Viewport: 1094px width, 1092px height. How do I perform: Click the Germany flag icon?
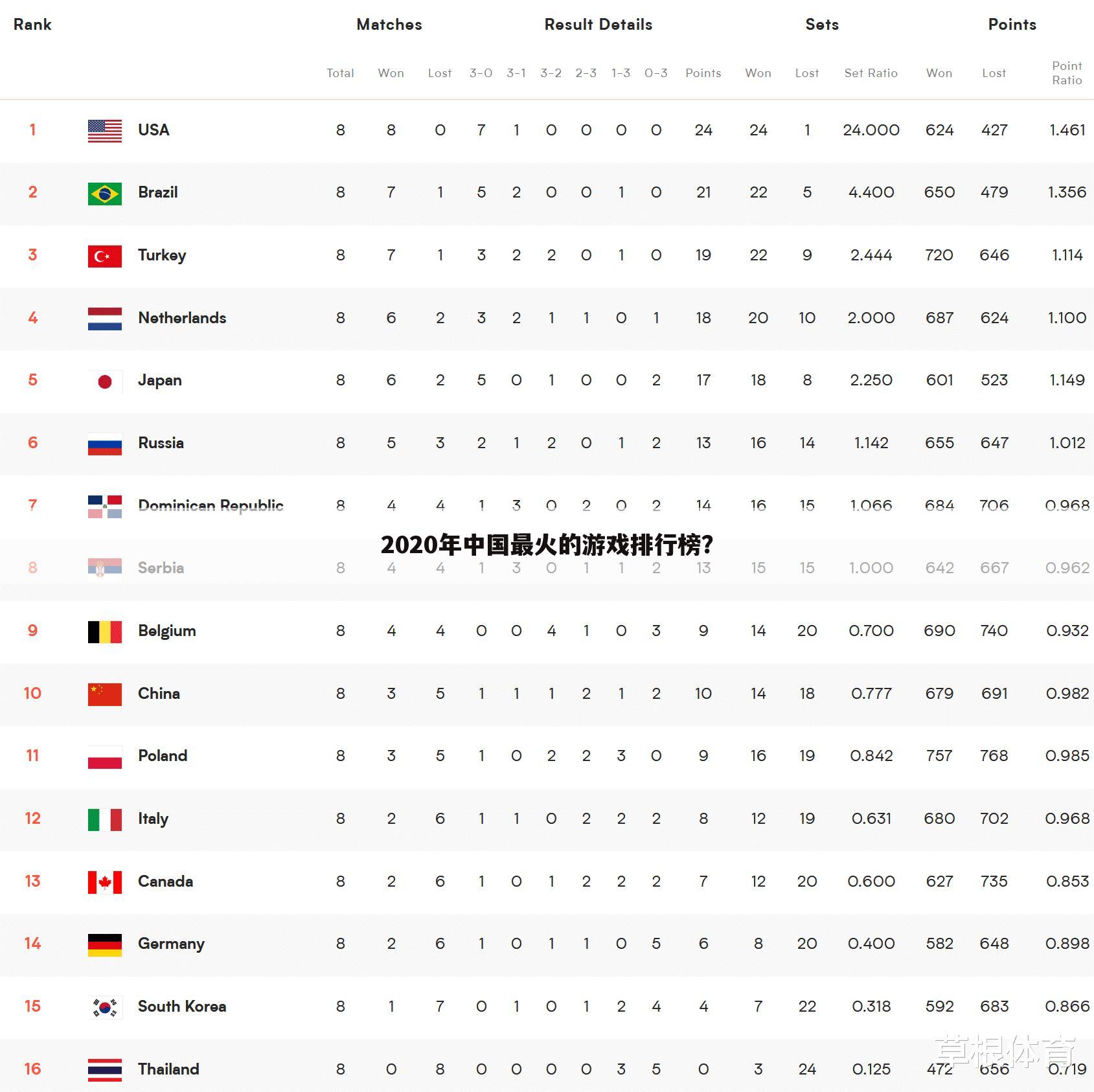point(105,945)
